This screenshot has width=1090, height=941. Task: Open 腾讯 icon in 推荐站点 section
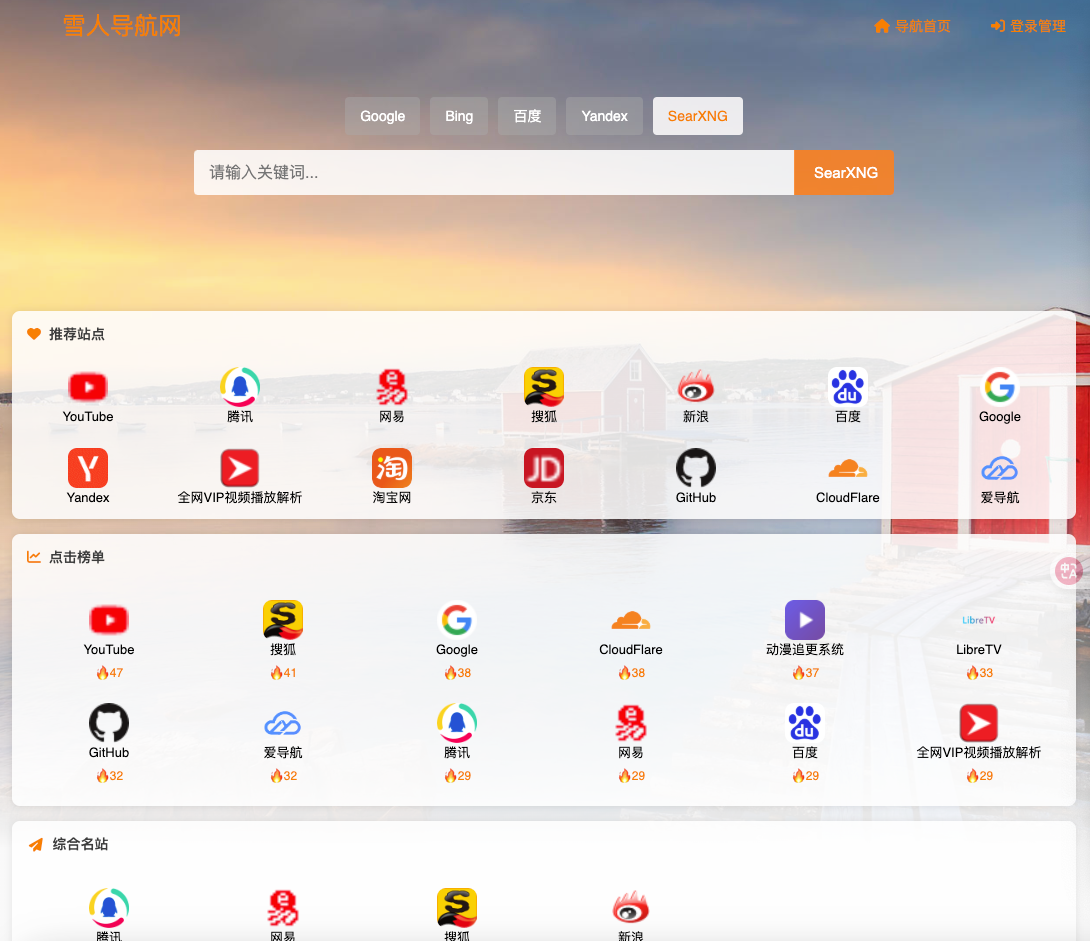pyautogui.click(x=240, y=387)
